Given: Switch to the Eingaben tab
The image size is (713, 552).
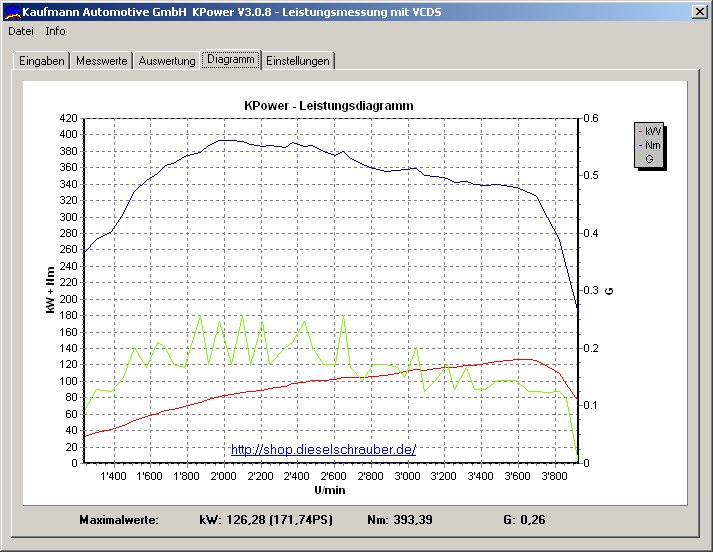Looking at the screenshot, I should [41, 60].
